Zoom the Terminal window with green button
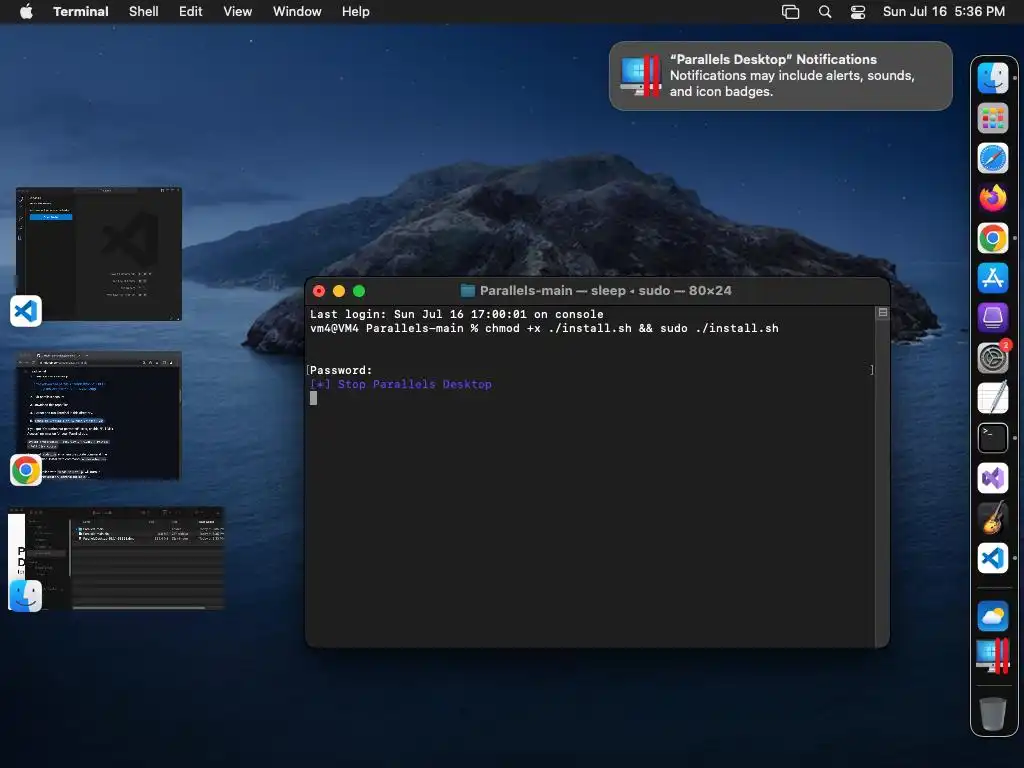The image size is (1024, 768). [x=359, y=291]
